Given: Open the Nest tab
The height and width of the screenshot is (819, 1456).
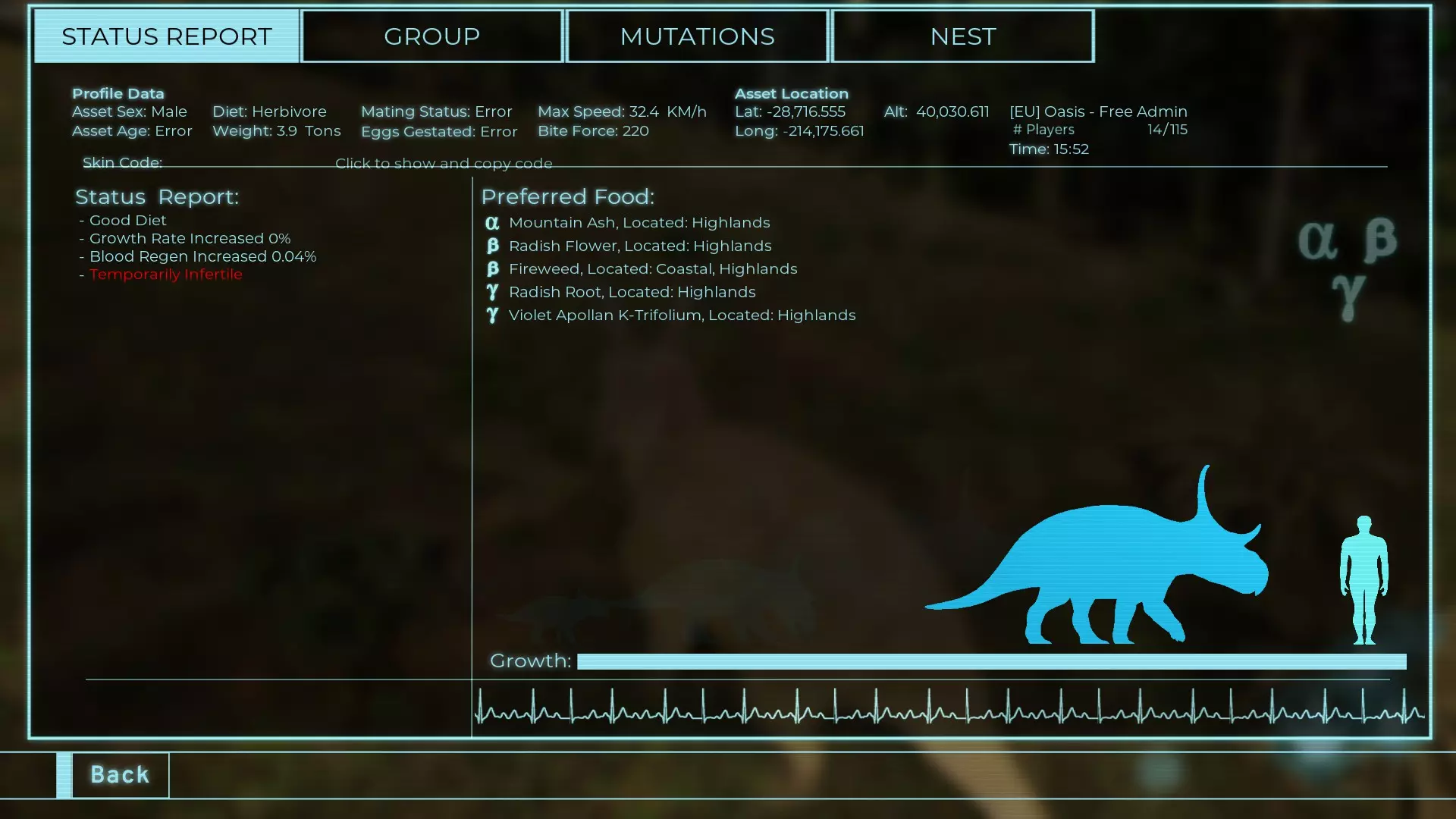Looking at the screenshot, I should click(962, 36).
